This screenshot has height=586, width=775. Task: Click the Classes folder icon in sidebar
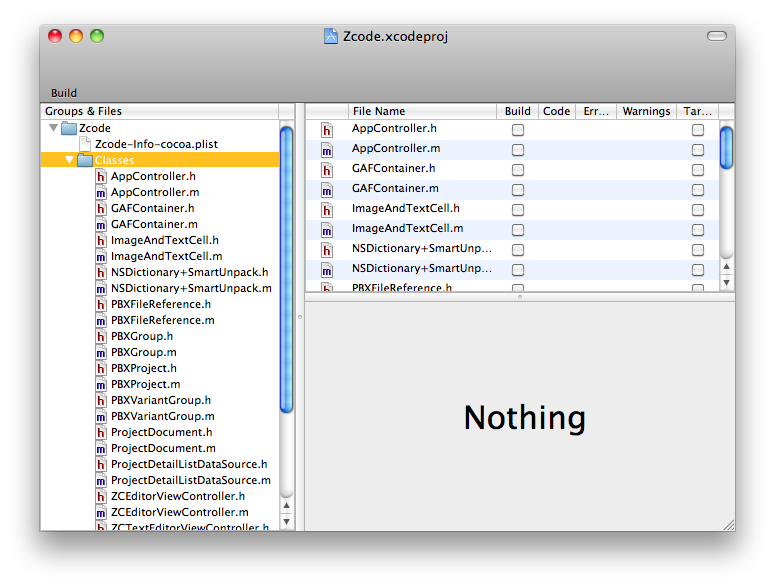coord(85,160)
